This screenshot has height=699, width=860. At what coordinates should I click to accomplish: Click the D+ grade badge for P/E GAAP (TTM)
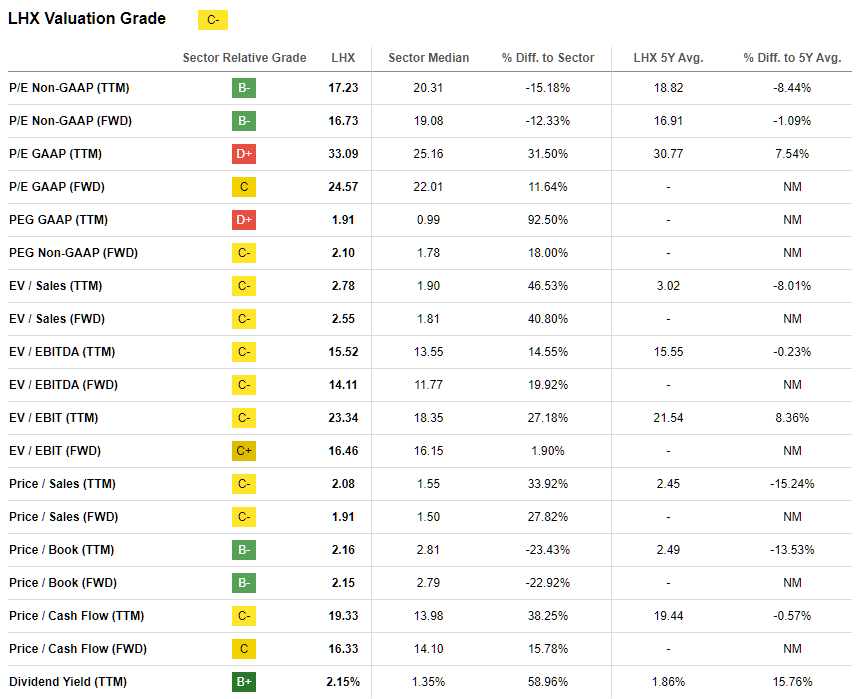tap(244, 154)
